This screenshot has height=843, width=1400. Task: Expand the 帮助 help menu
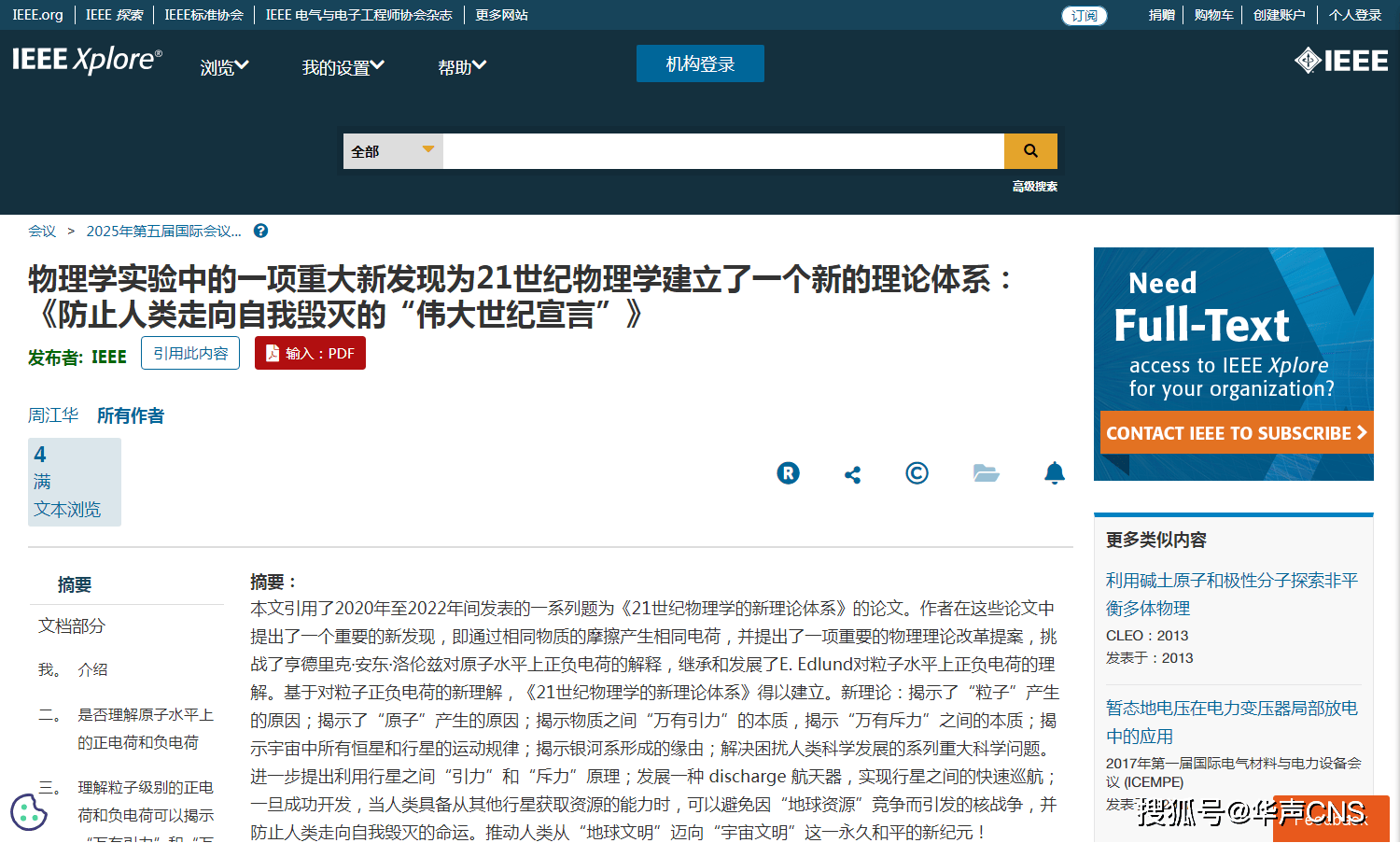tap(462, 67)
